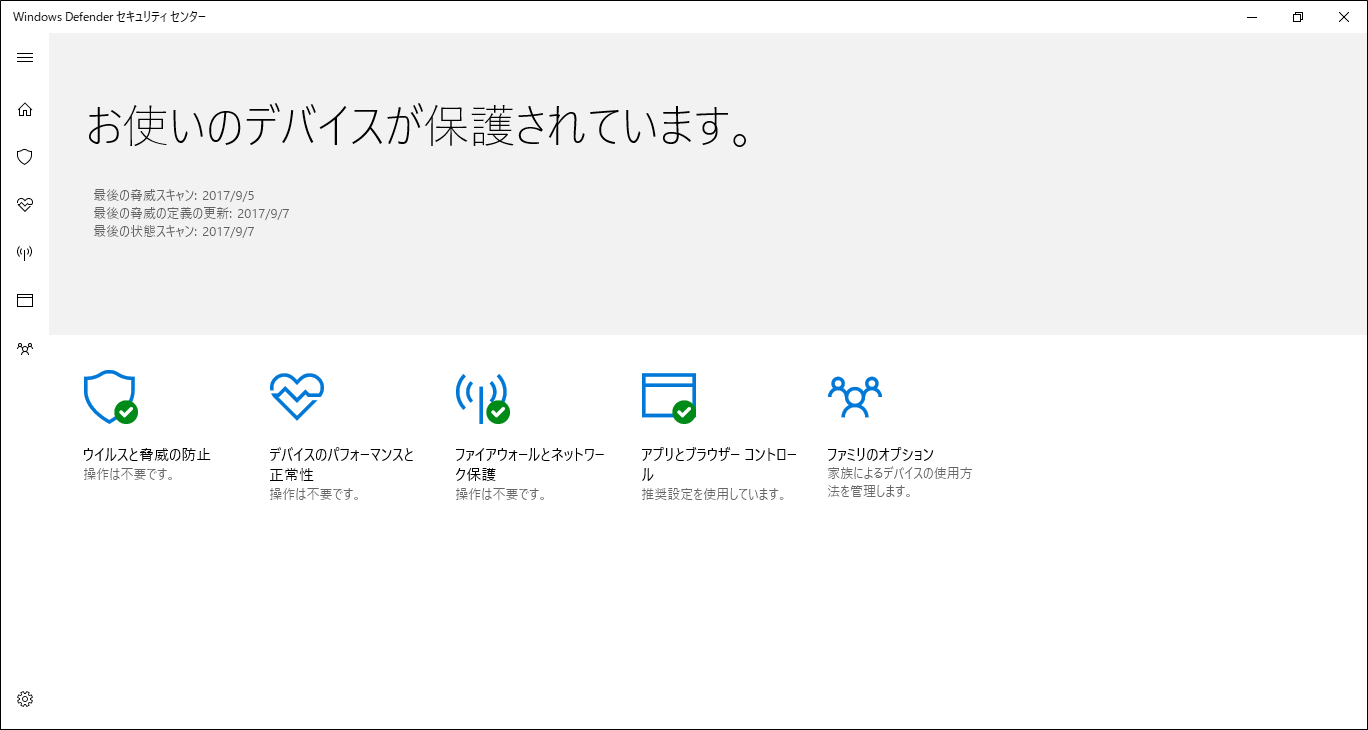Screen dimensions: 1368x730
Task: Open the sidebar heart device health icon
Action: click(x=25, y=205)
